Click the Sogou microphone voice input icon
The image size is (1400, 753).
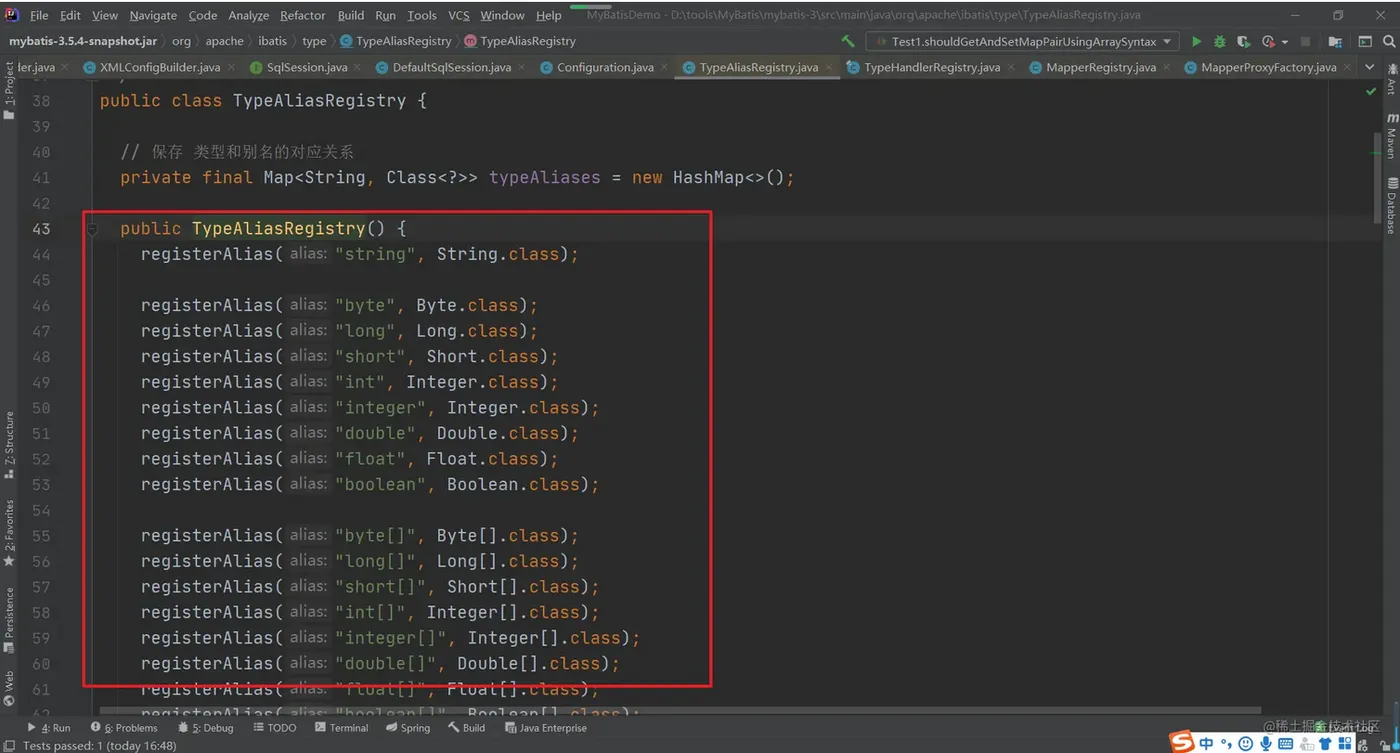(1266, 743)
